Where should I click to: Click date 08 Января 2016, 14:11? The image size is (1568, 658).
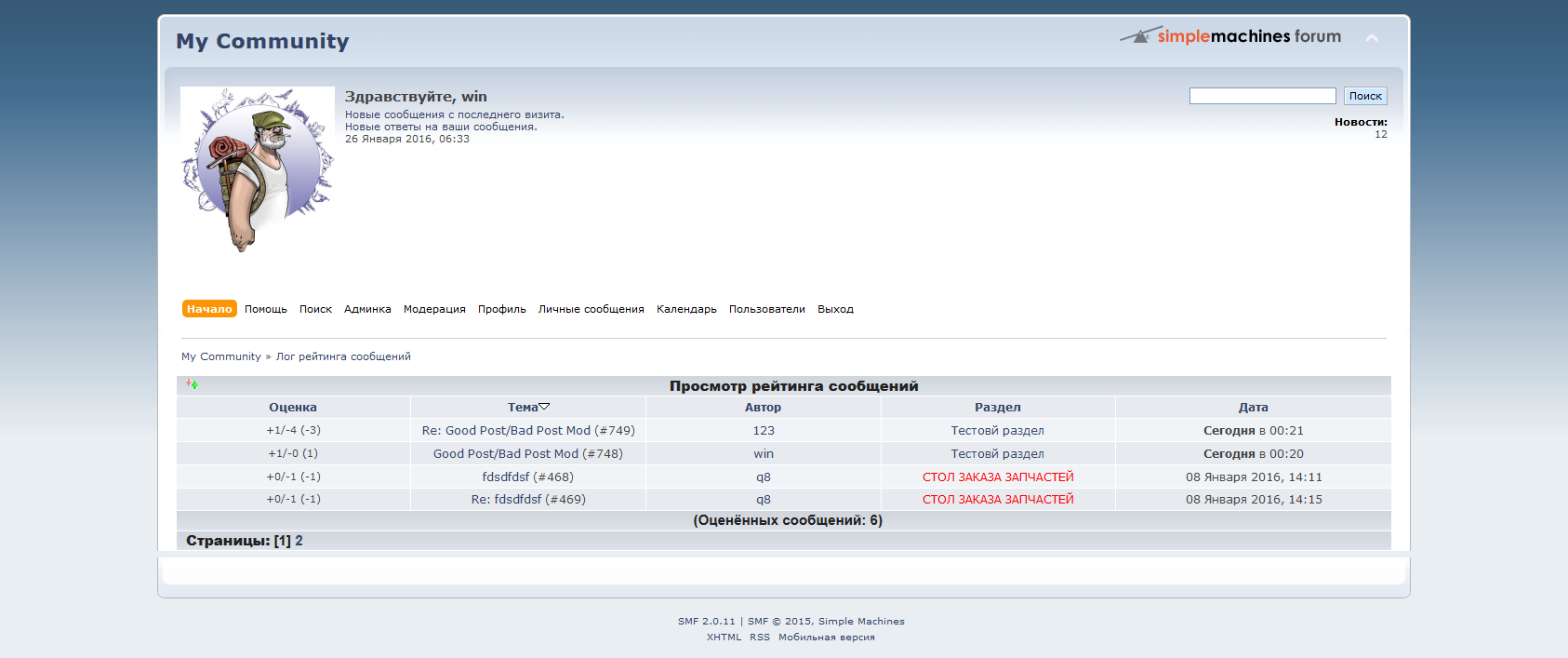point(1254,477)
